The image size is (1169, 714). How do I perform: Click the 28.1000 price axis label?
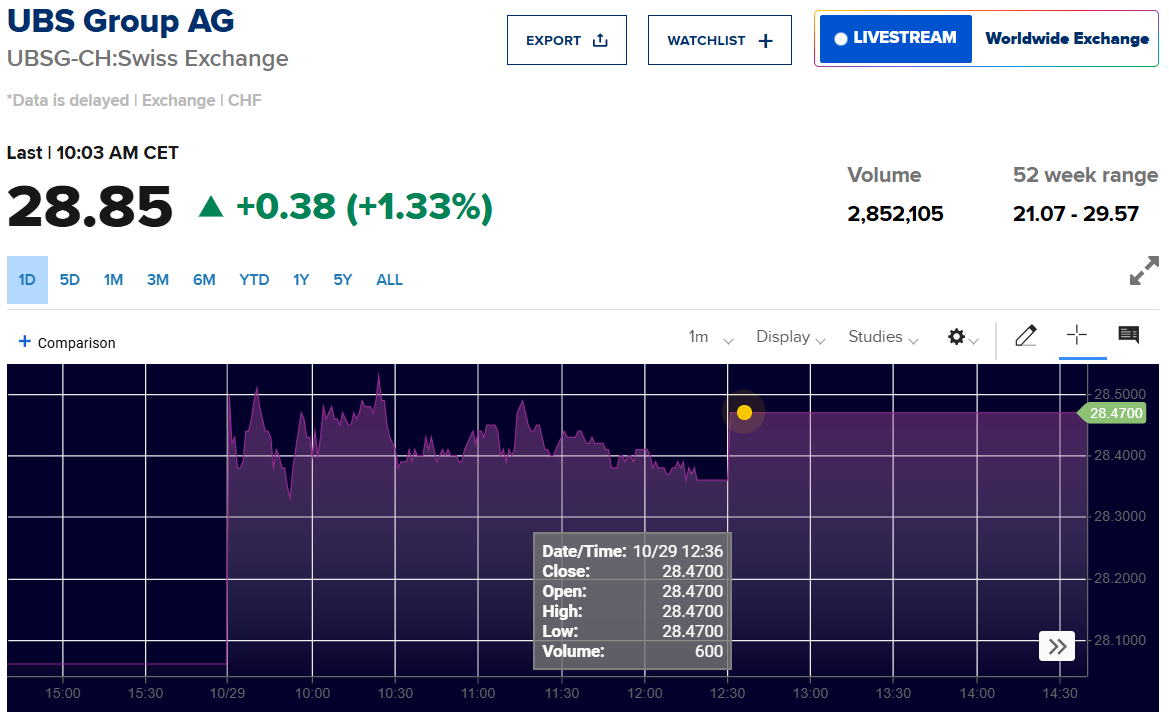coord(1119,639)
